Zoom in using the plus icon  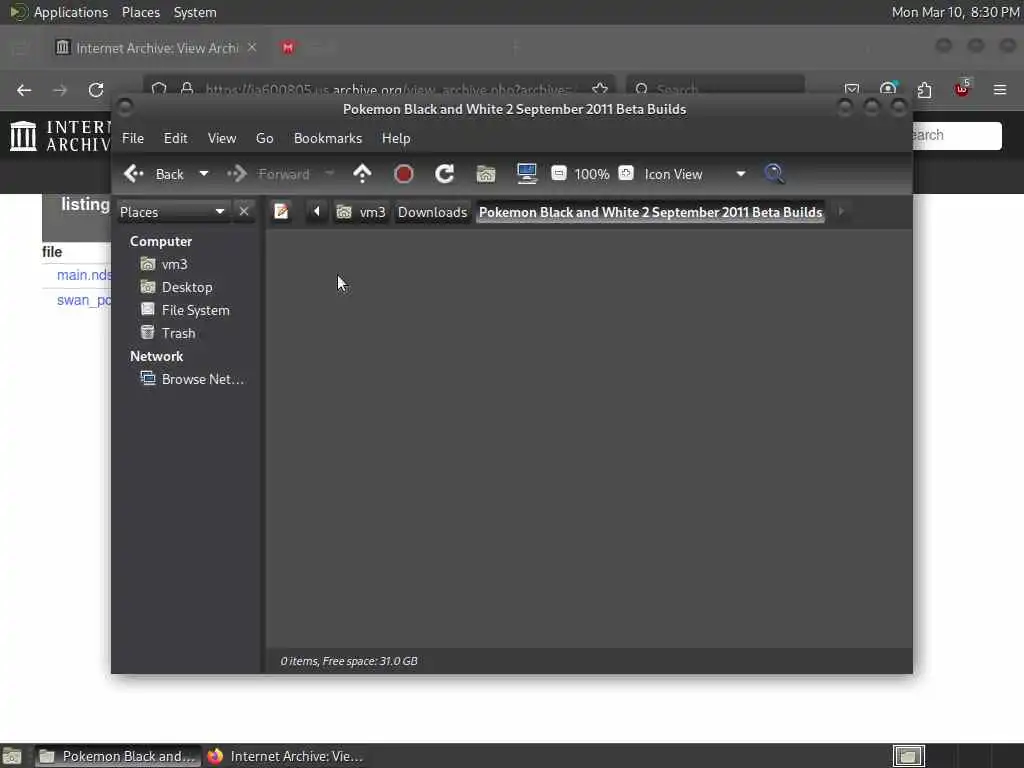click(626, 173)
